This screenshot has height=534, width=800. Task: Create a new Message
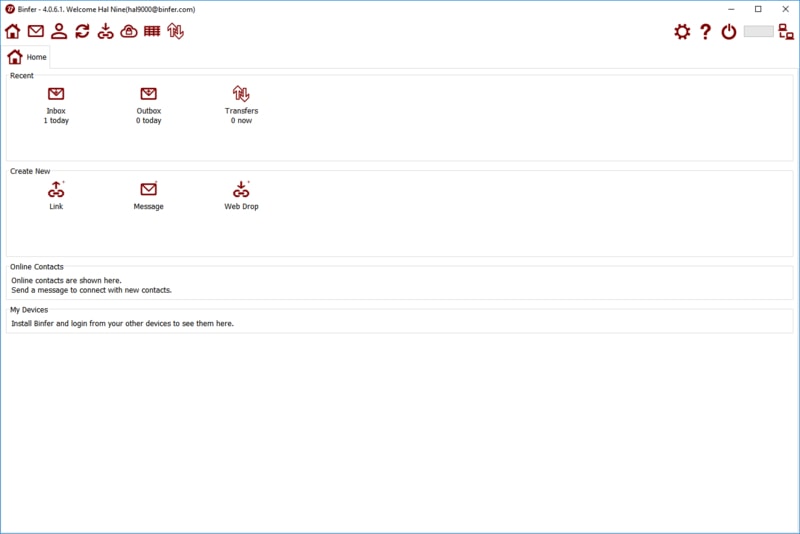[x=148, y=195]
